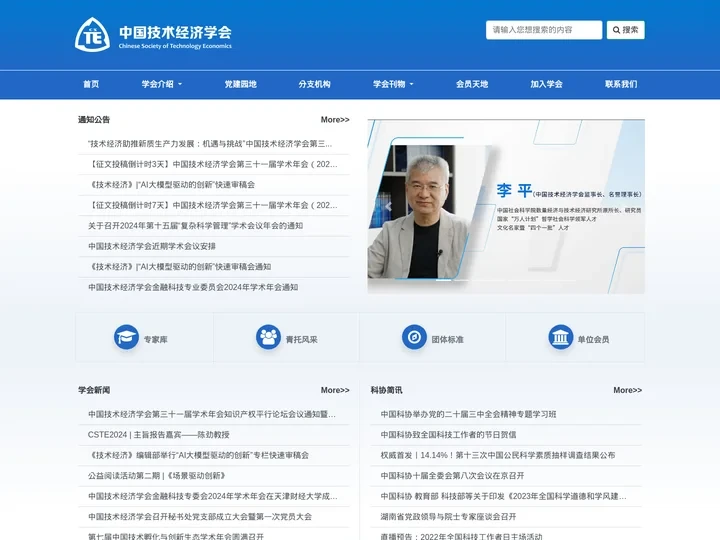Expand the 学会刊物 dropdown menu

click(x=393, y=84)
